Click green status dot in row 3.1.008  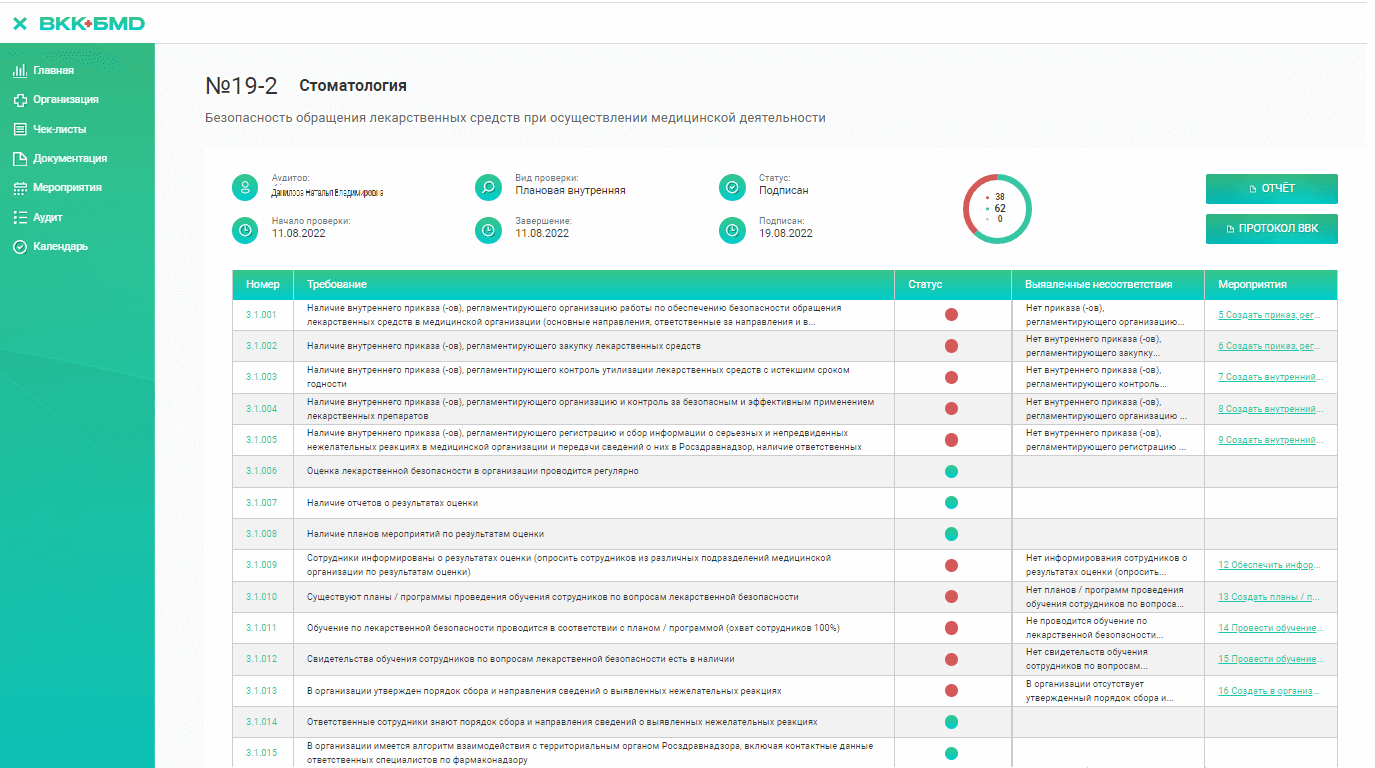pos(951,534)
